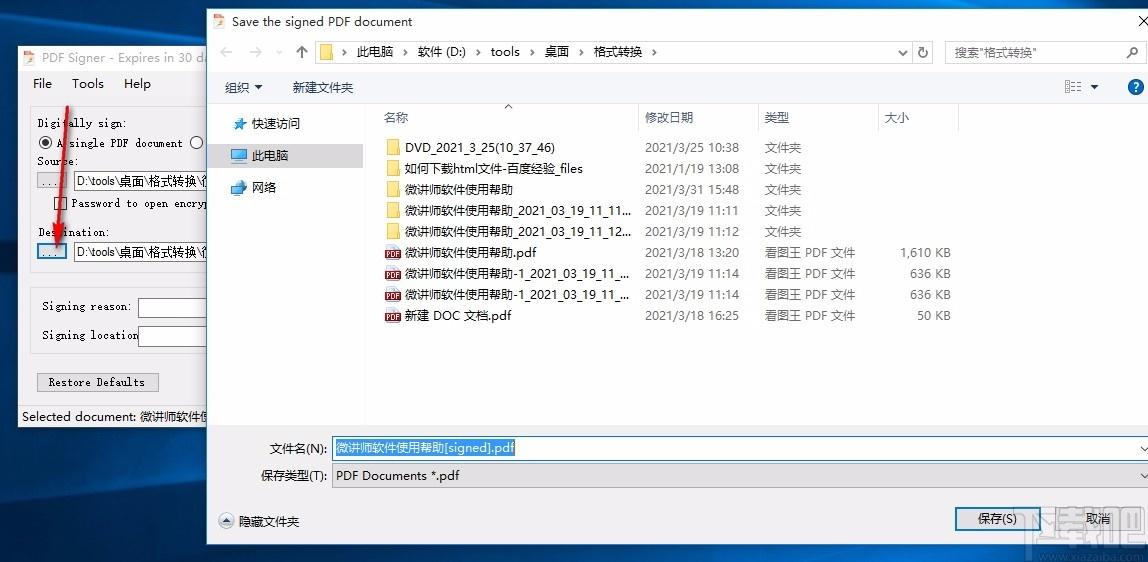Select folder 微讲师软件使用帮助_2021_03_19_11_11...

518,211
